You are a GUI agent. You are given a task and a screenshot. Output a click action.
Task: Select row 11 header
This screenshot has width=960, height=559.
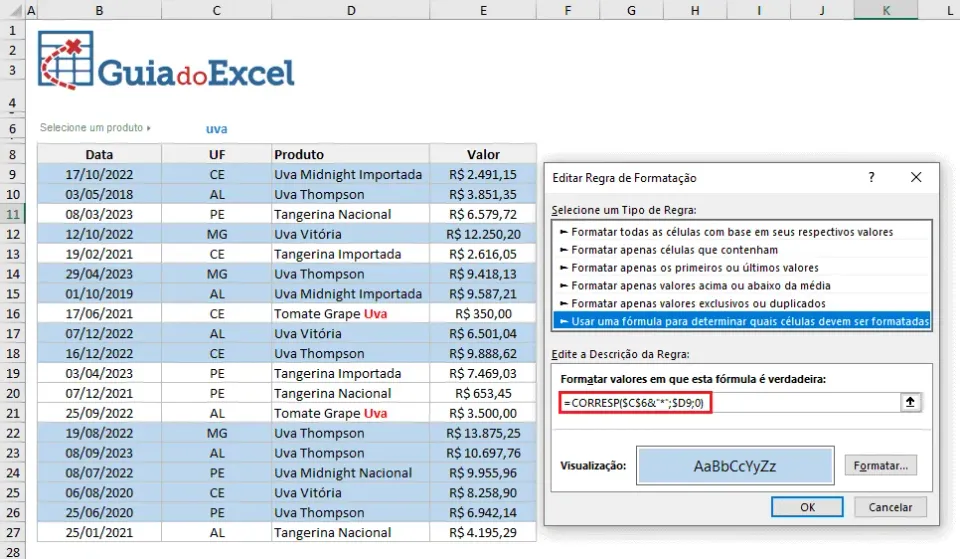12,214
